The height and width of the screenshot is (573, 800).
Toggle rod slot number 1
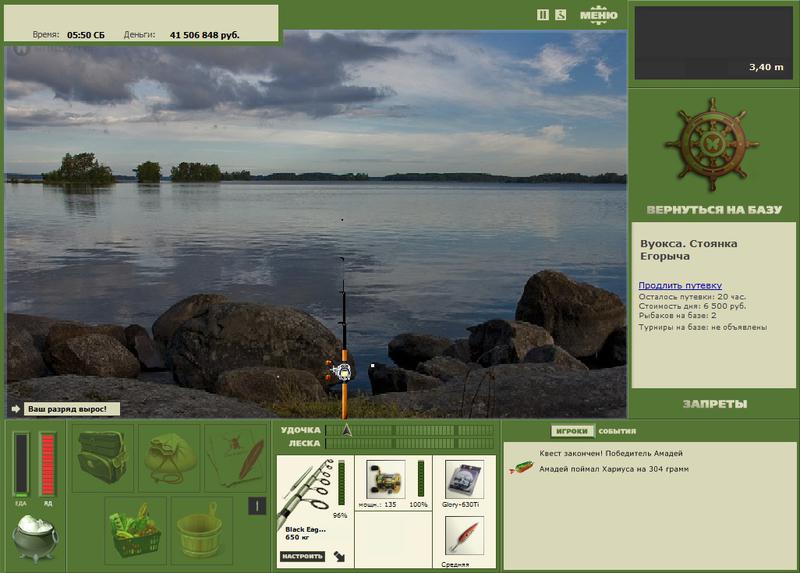(x=257, y=506)
